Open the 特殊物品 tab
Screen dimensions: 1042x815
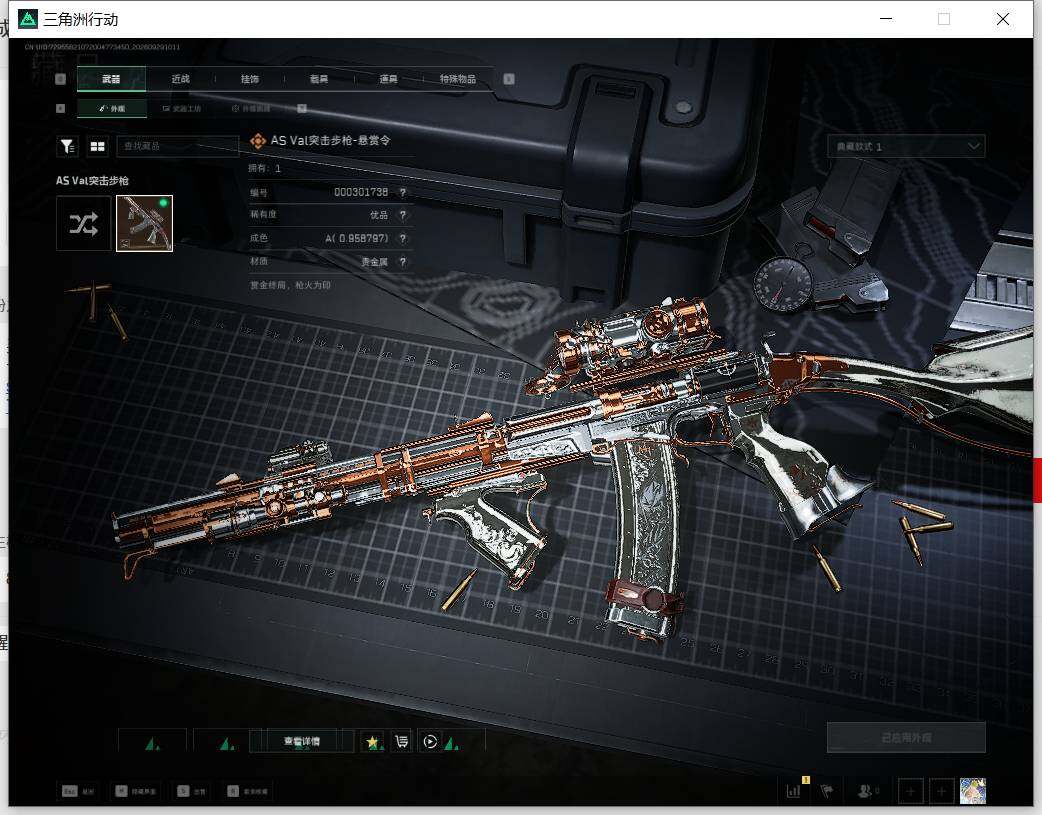[458, 79]
